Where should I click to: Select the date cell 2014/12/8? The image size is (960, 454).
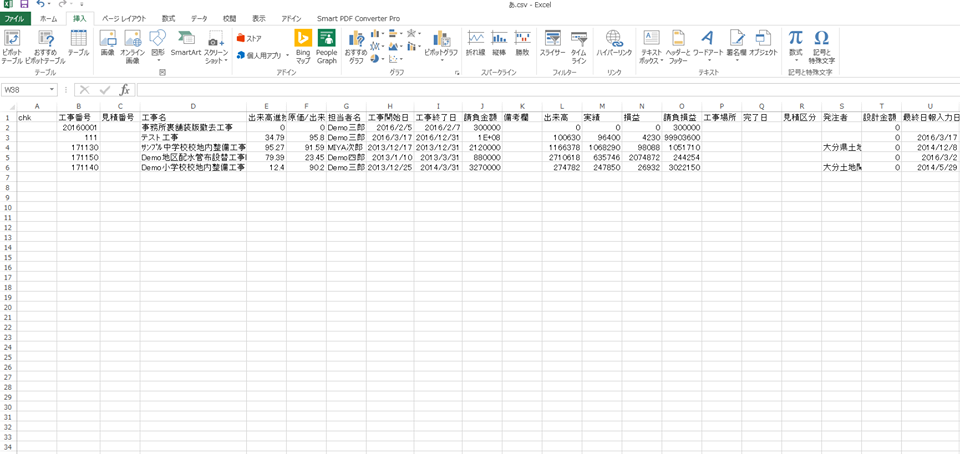(931, 147)
